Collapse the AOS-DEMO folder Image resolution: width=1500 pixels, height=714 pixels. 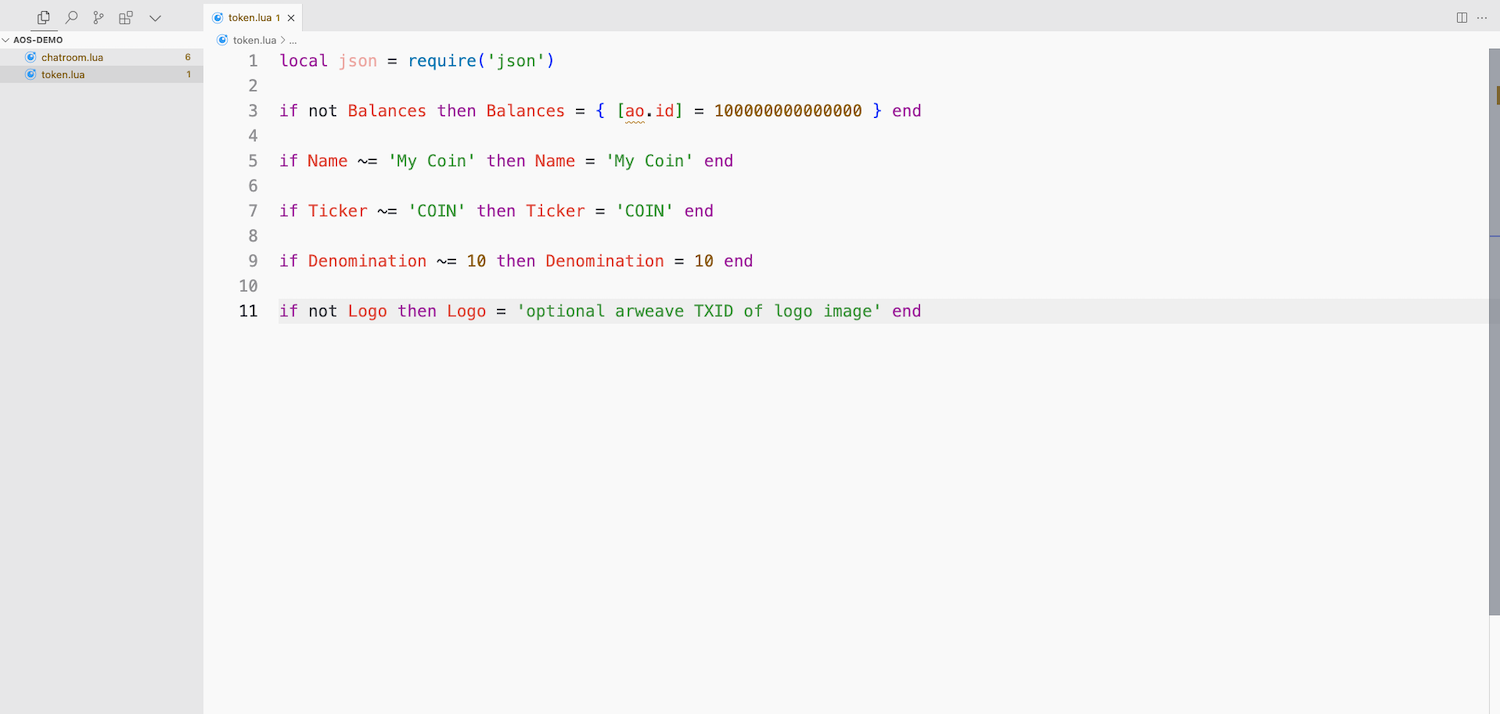pos(6,40)
